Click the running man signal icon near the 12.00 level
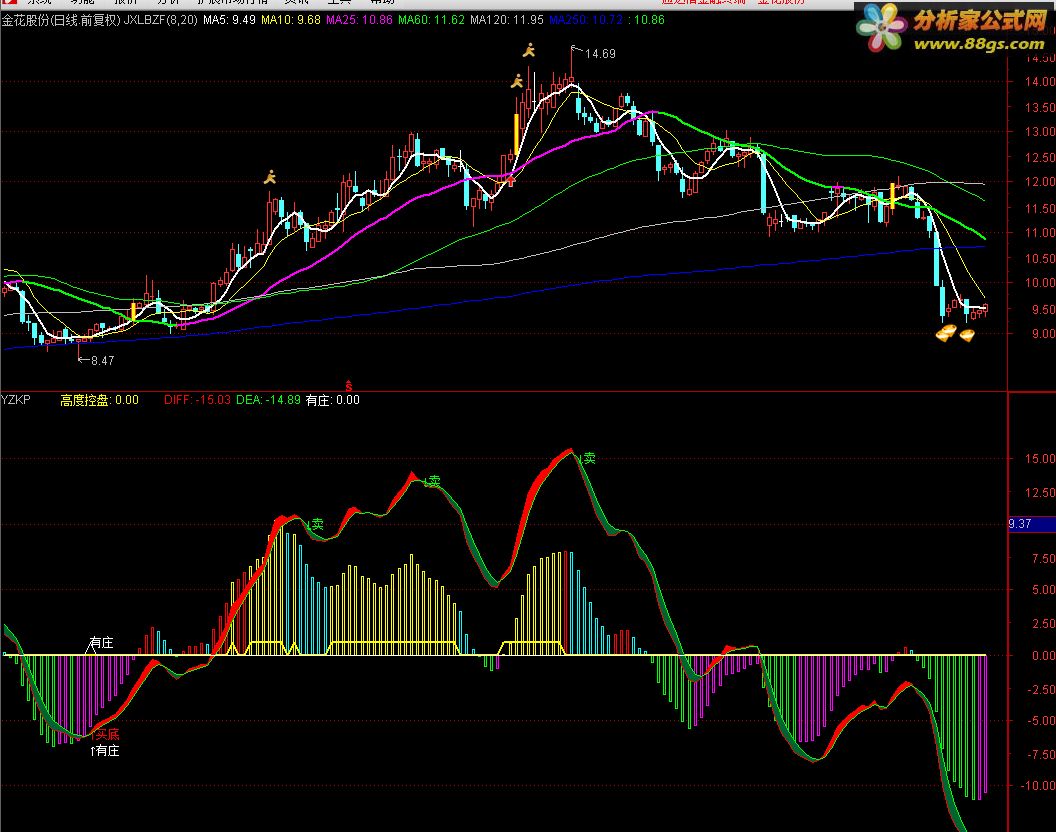 coord(270,177)
